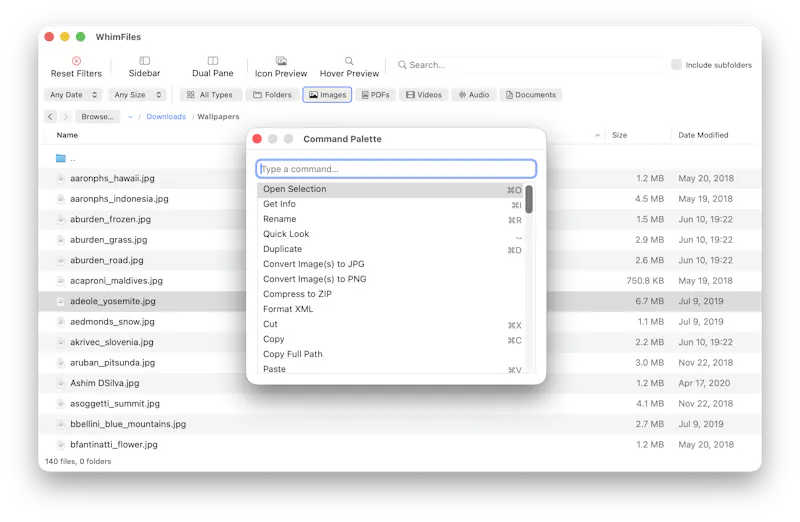The image size is (800, 522).
Task: Filter by Folders only
Action: tap(272, 95)
